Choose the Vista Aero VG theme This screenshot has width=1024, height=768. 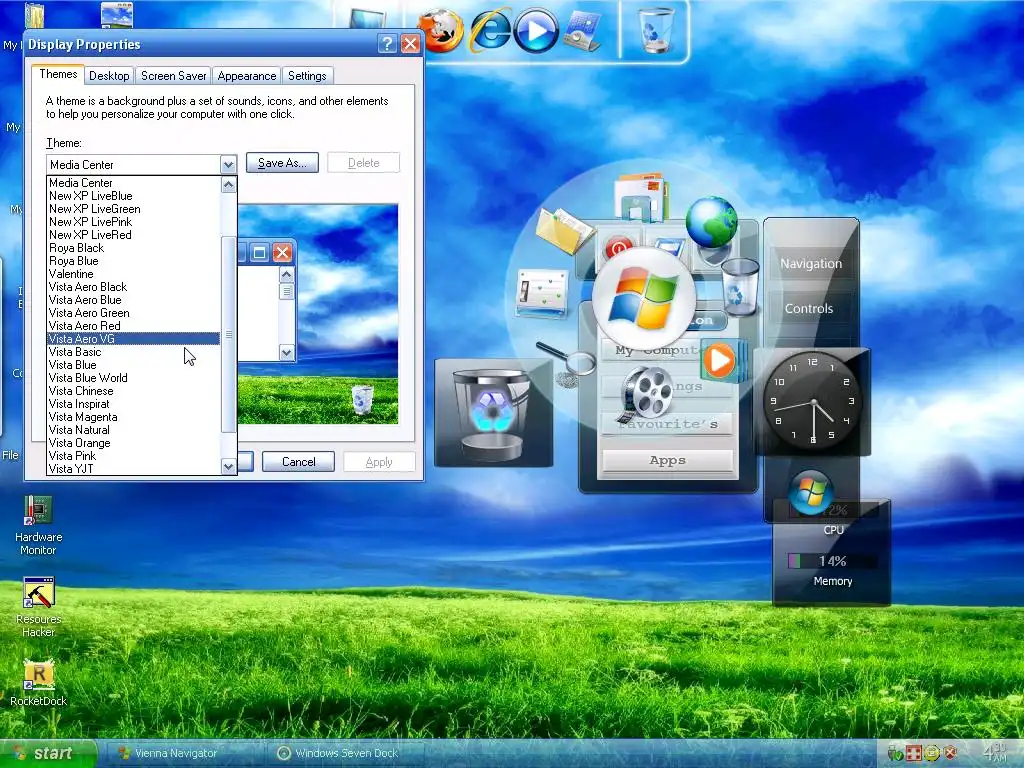(x=133, y=338)
